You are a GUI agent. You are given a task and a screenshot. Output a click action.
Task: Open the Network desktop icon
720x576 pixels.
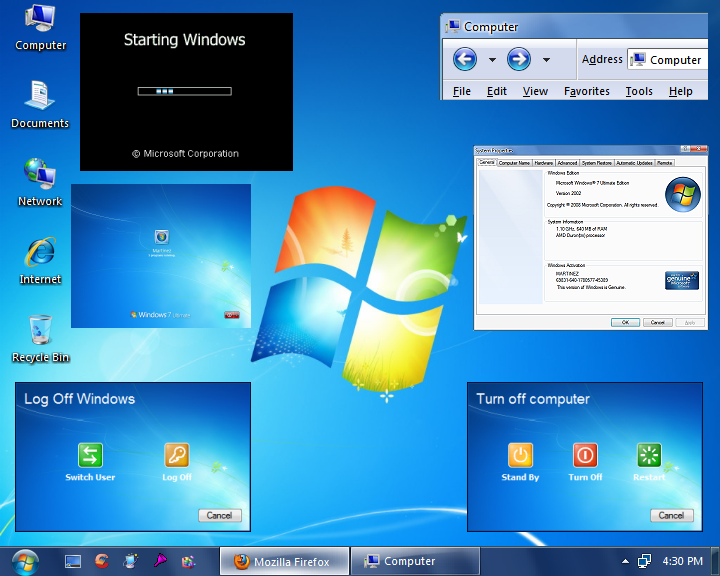pos(40,174)
